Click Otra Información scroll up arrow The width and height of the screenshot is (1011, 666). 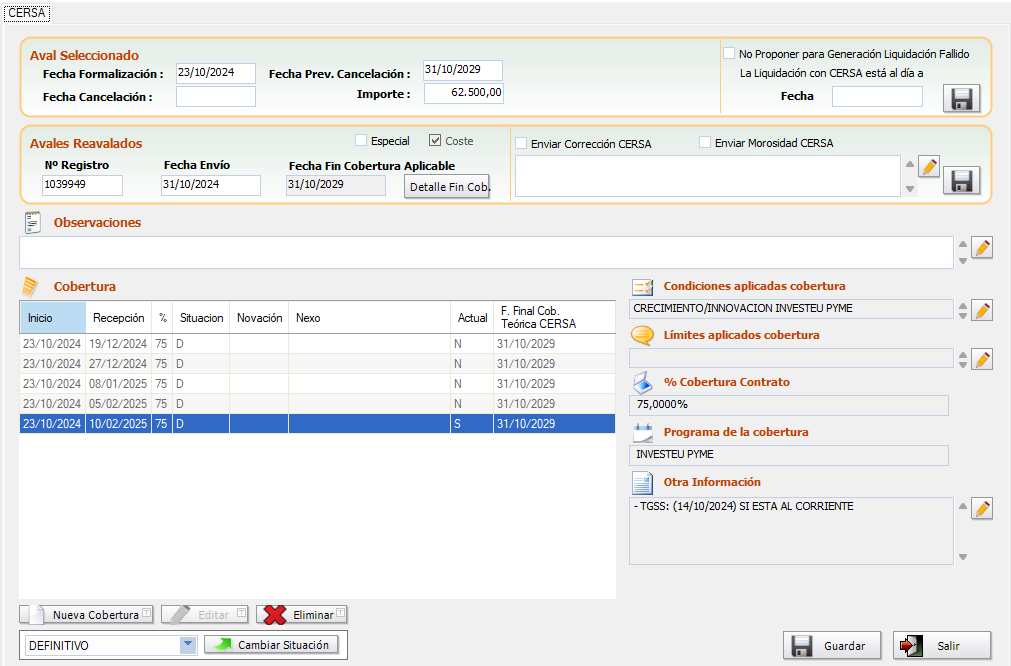(963, 506)
